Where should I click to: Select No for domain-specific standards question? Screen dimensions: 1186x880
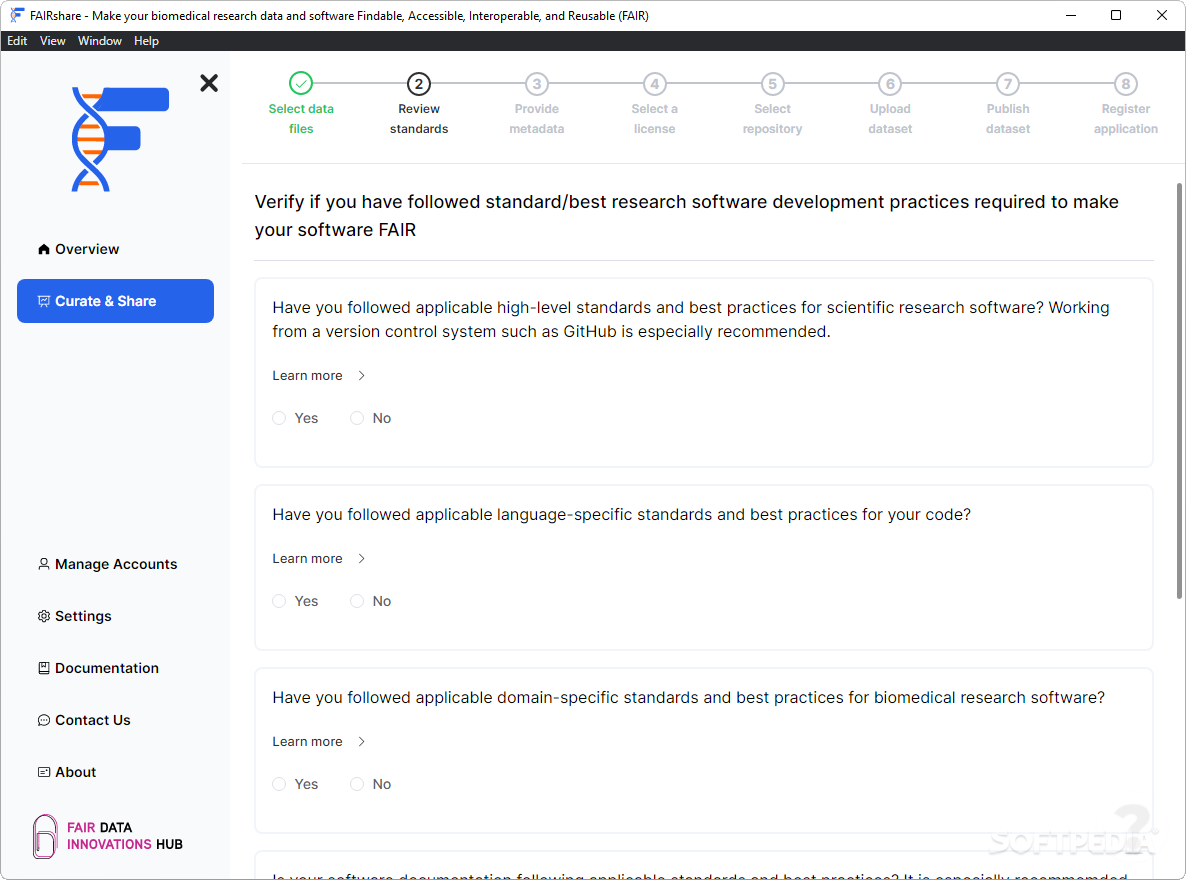[357, 784]
